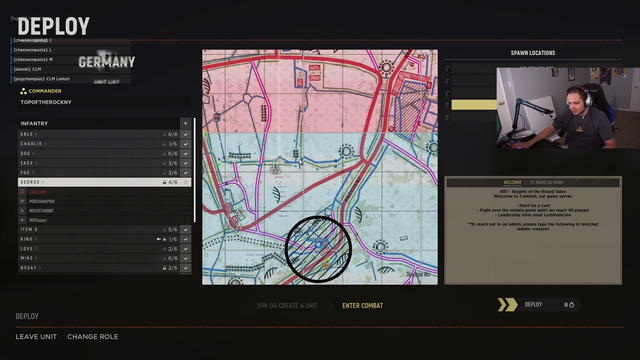640x360 pixels.
Task: Expand the LOVE squad row
Action: (99, 249)
